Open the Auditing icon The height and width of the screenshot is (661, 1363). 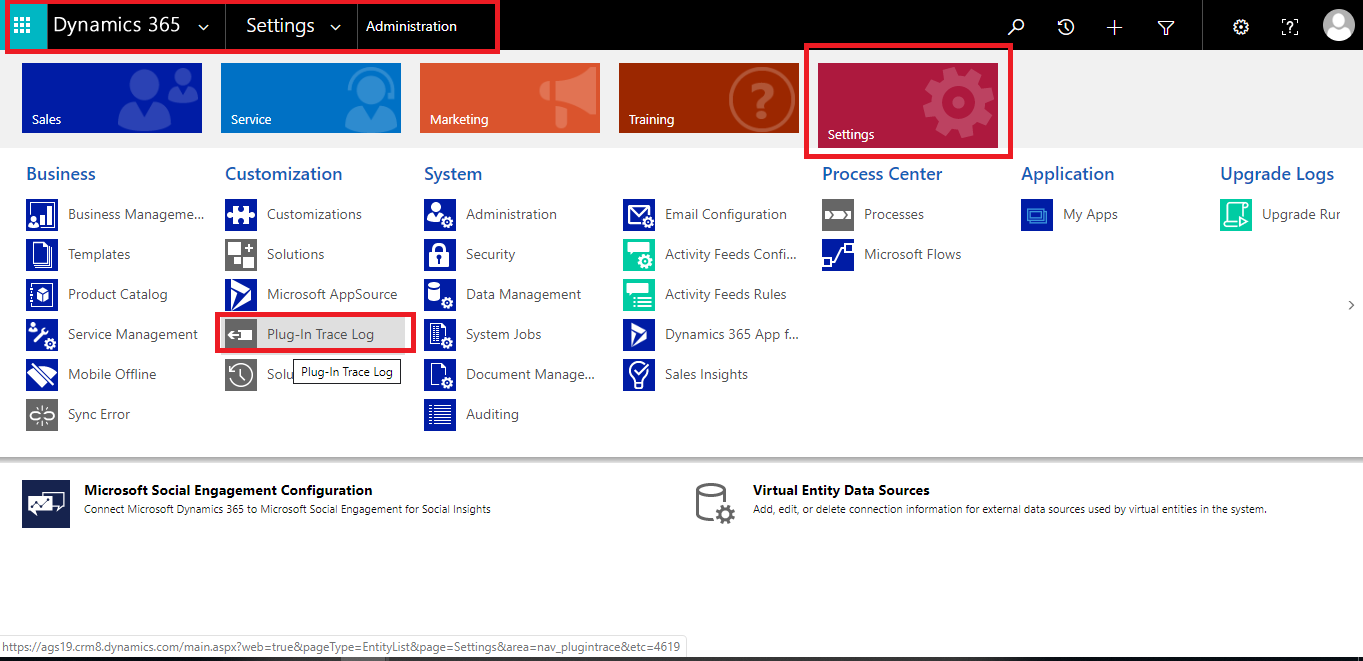[x=440, y=414]
